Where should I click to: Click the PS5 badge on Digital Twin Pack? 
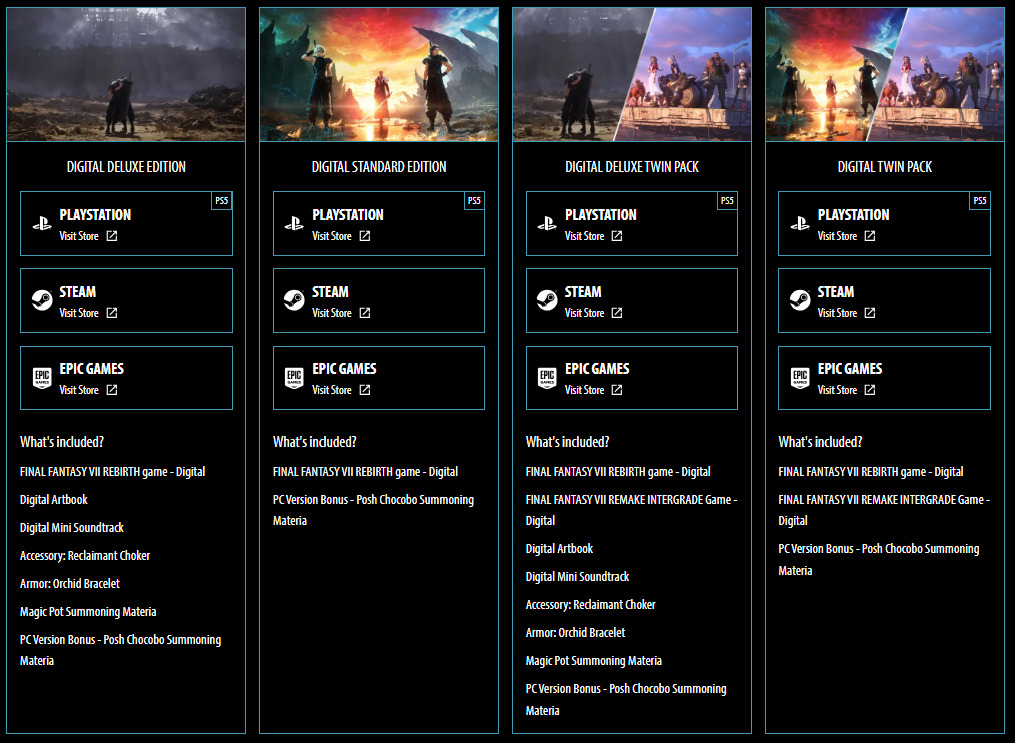(979, 200)
